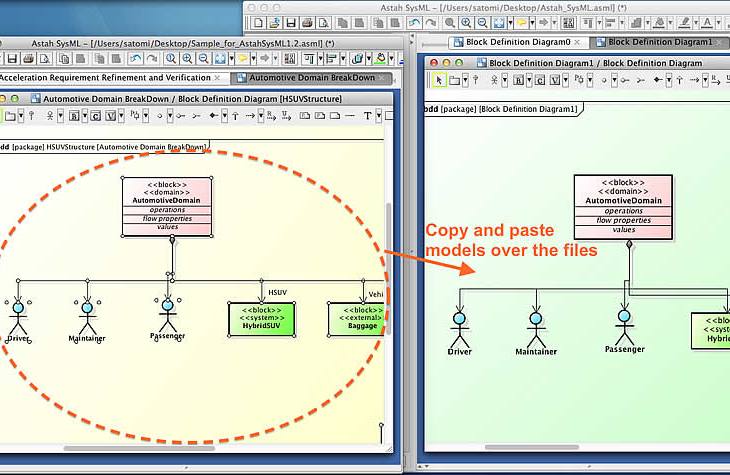Click 'flow properties' compartment in right AutomotiveDomain block
This screenshot has height=475, width=730.
624,220
